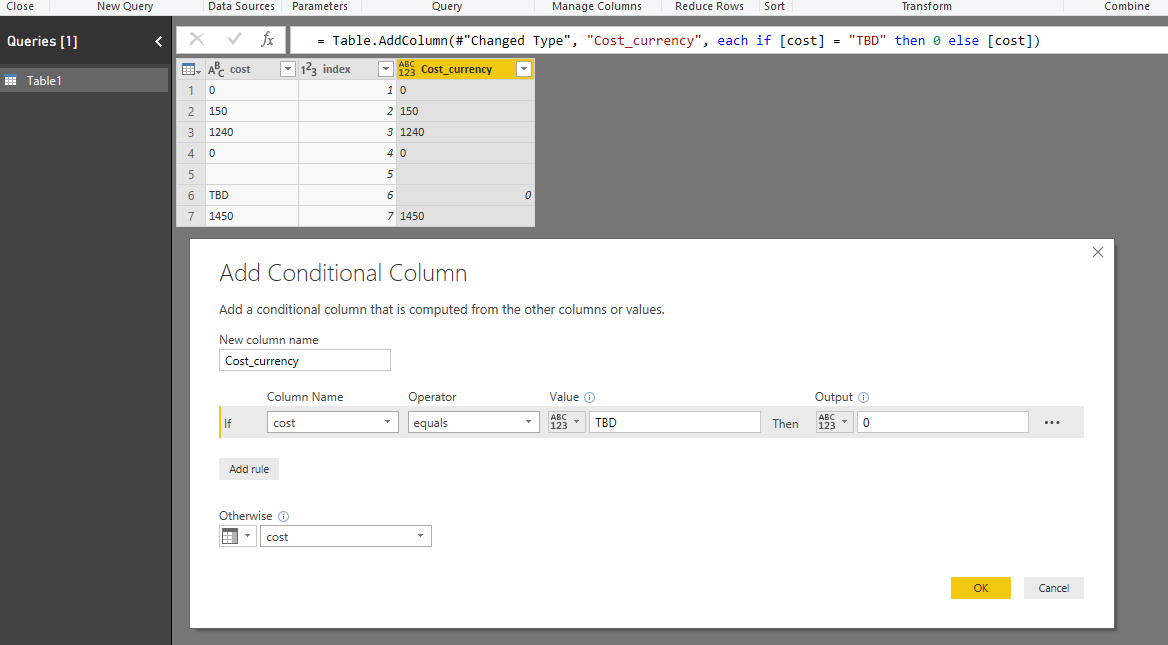Select the Queries [1] pane title
This screenshot has height=645, width=1168.
[x=42, y=42]
